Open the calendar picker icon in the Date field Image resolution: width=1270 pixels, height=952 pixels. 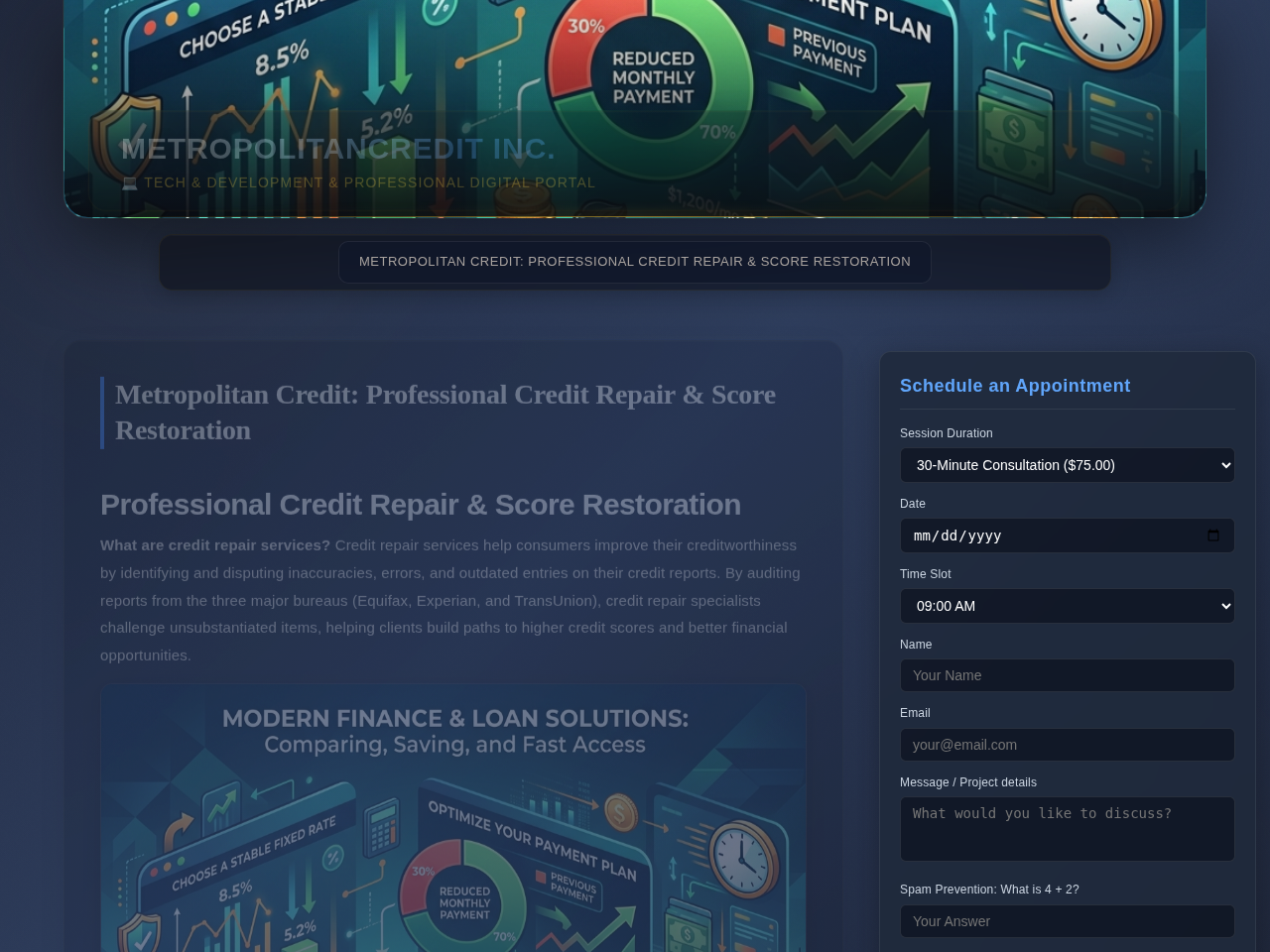[1213, 535]
